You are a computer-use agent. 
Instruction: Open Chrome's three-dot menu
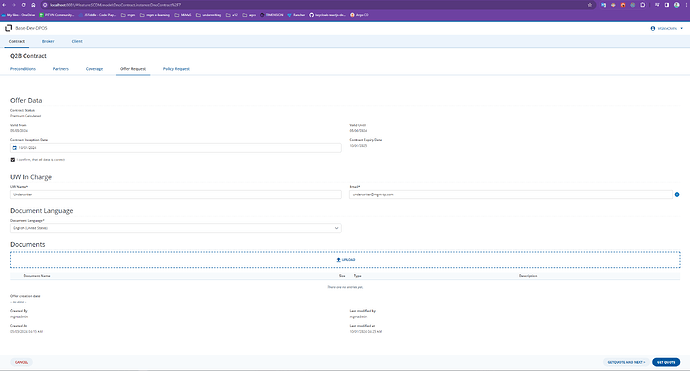[x=685, y=5]
